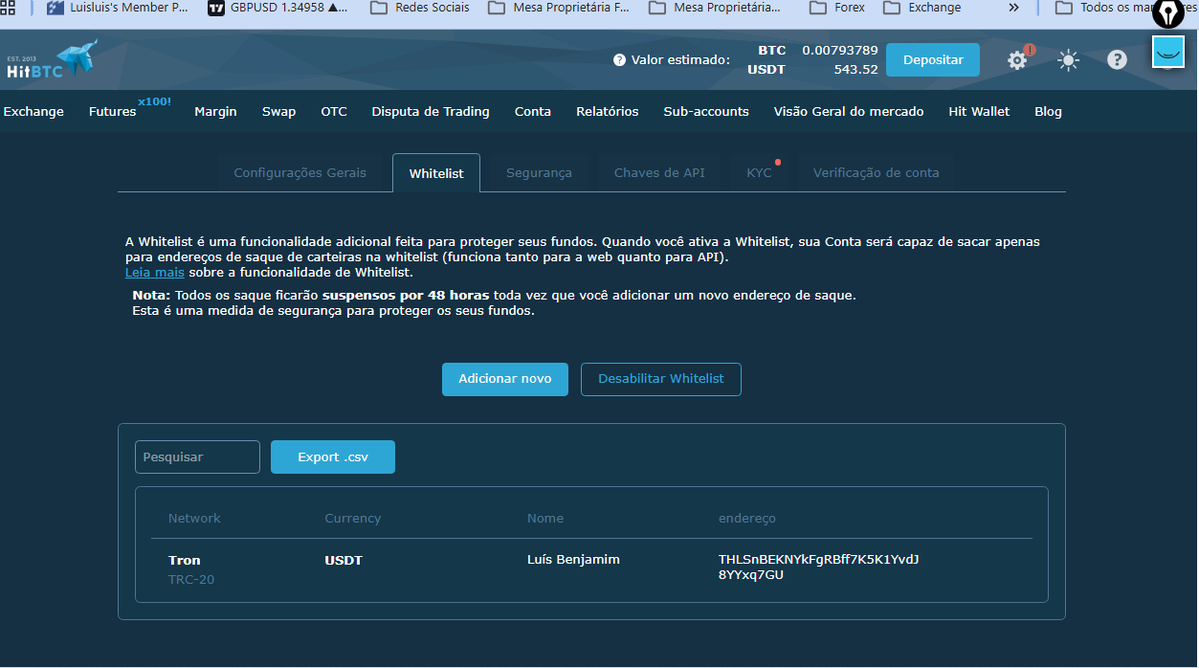Open the OTC menu item
Image resolution: width=1199 pixels, height=668 pixels.
coord(334,112)
